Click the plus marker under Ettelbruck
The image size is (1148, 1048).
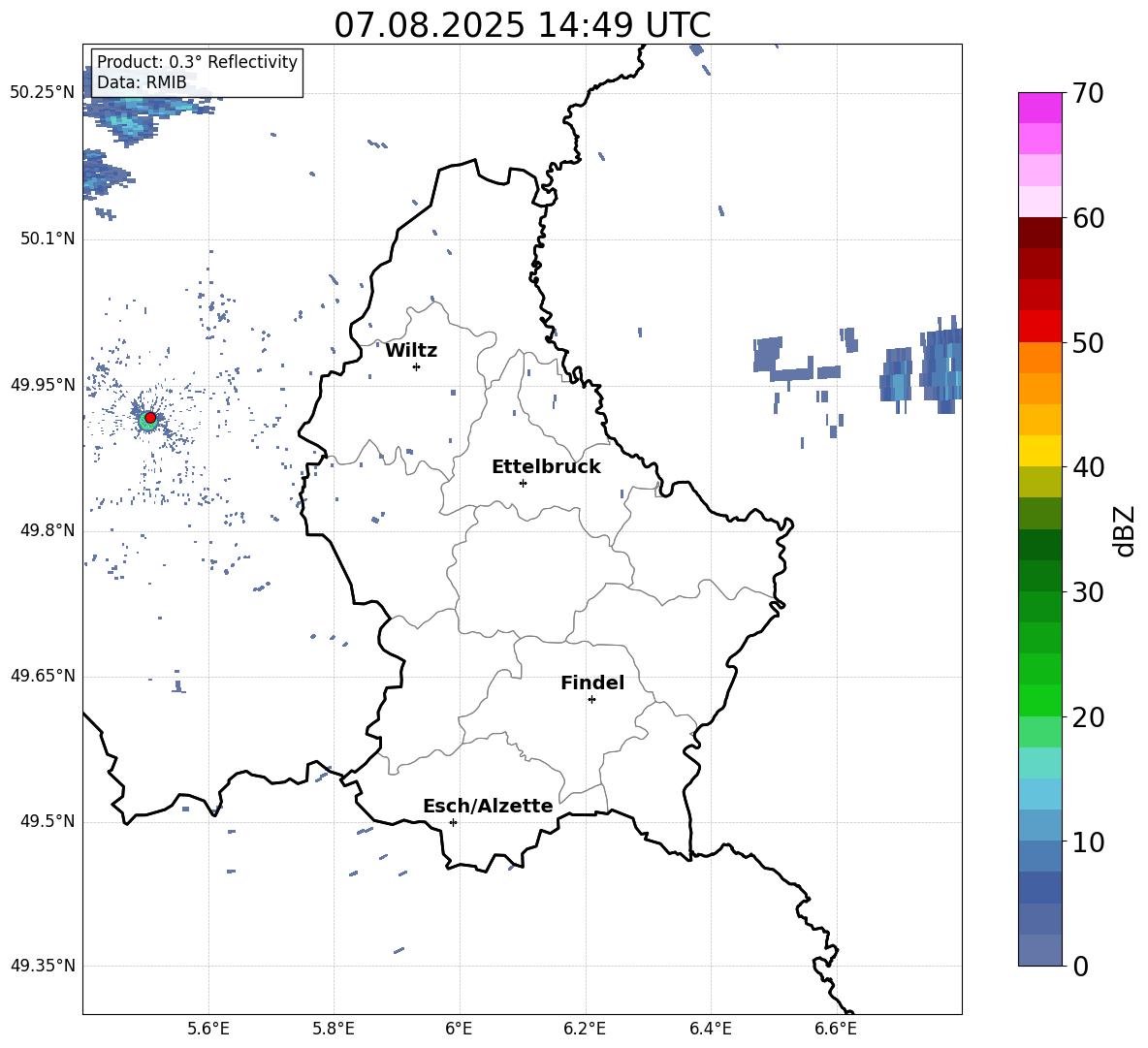523,483
